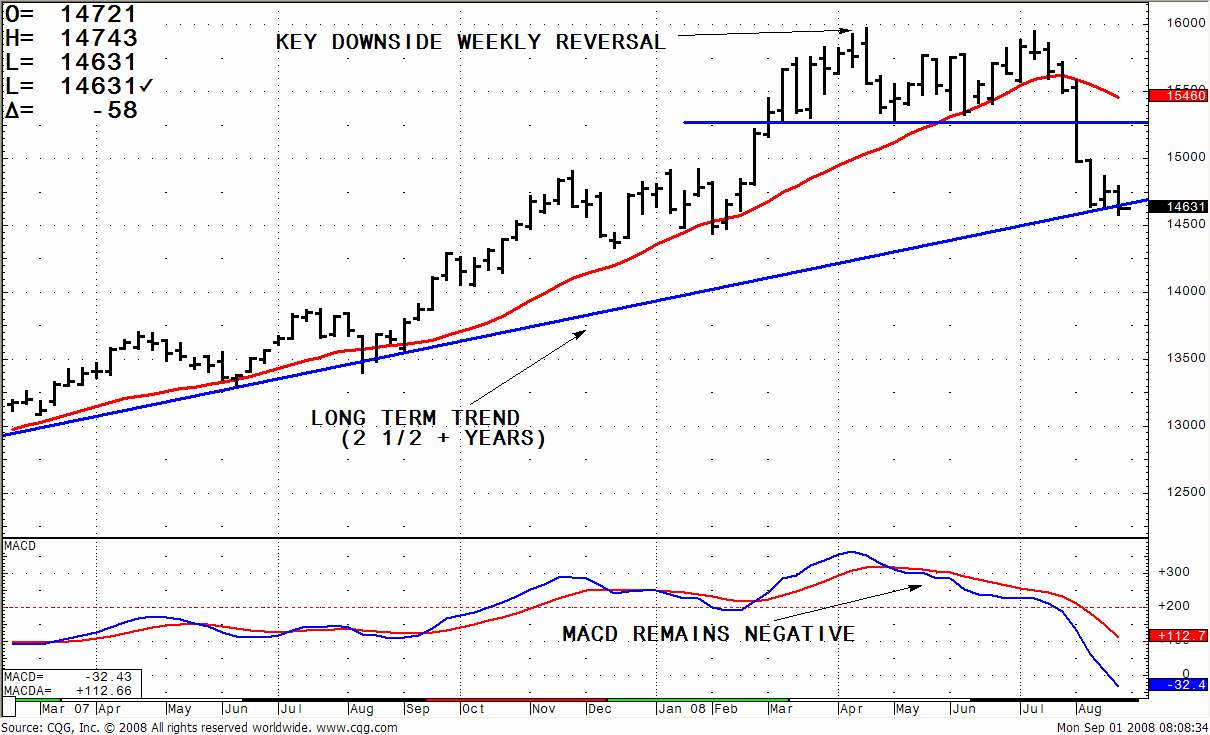
Task: Select the blue -32.4 MACD value tag
Action: [x=1178, y=684]
